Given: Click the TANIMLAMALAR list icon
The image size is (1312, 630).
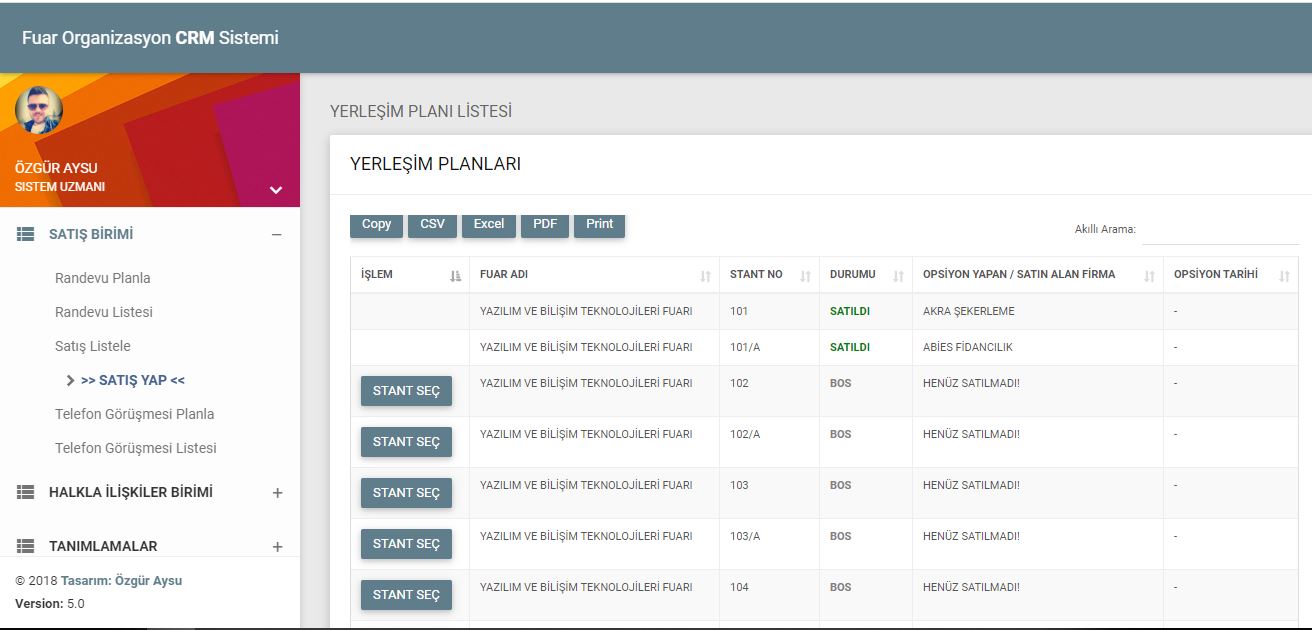Looking at the screenshot, I should [x=26, y=546].
